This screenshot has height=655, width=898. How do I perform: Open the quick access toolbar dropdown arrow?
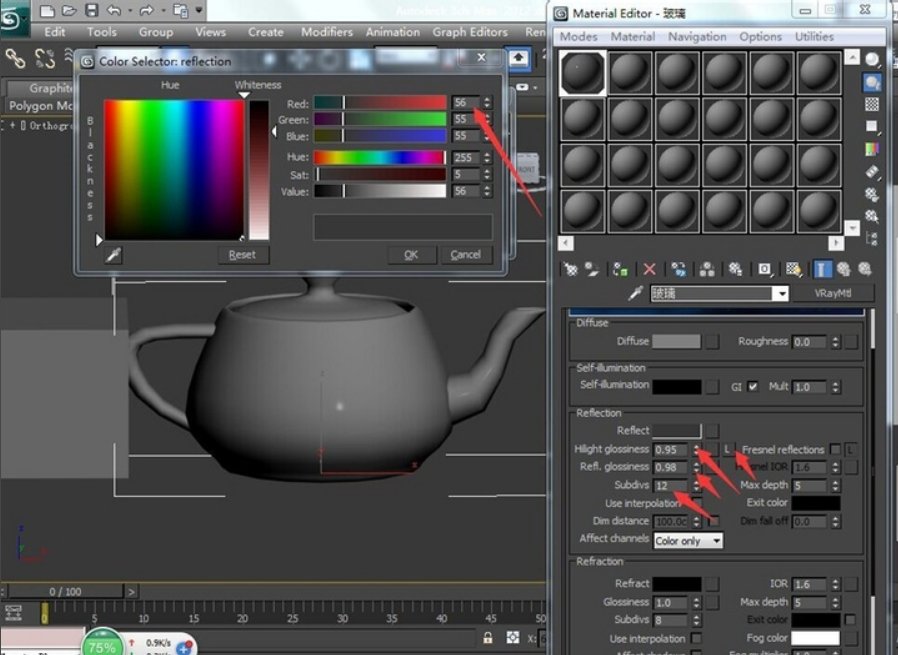(199, 10)
